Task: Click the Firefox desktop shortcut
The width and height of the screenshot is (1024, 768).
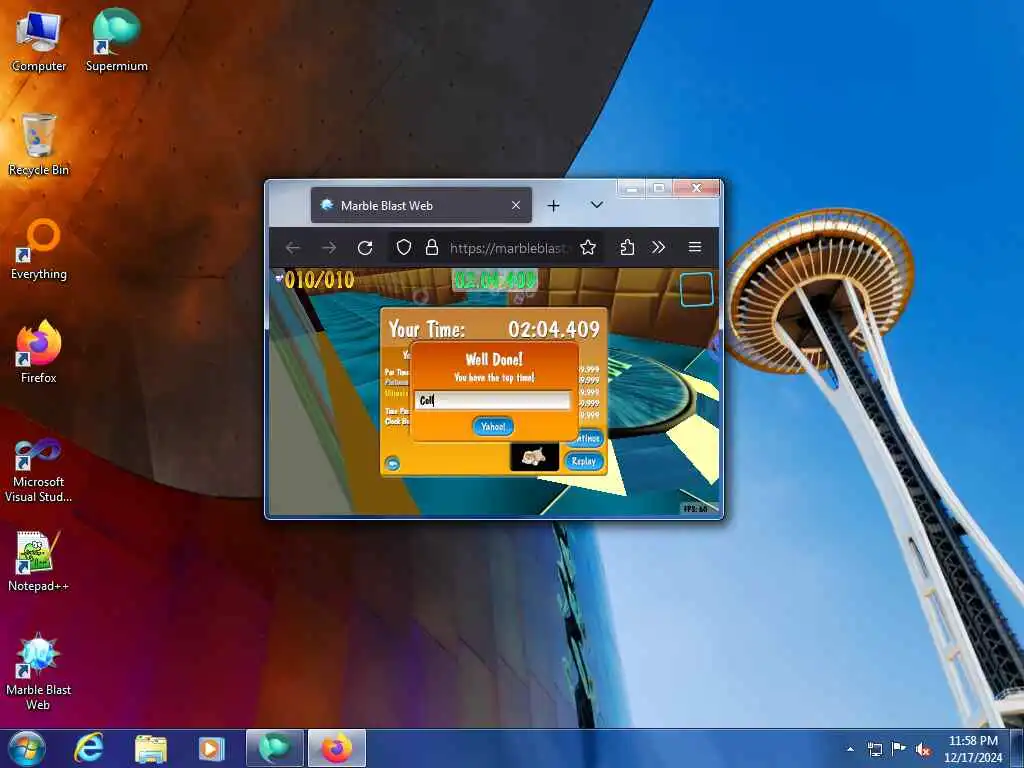Action: coord(39,353)
